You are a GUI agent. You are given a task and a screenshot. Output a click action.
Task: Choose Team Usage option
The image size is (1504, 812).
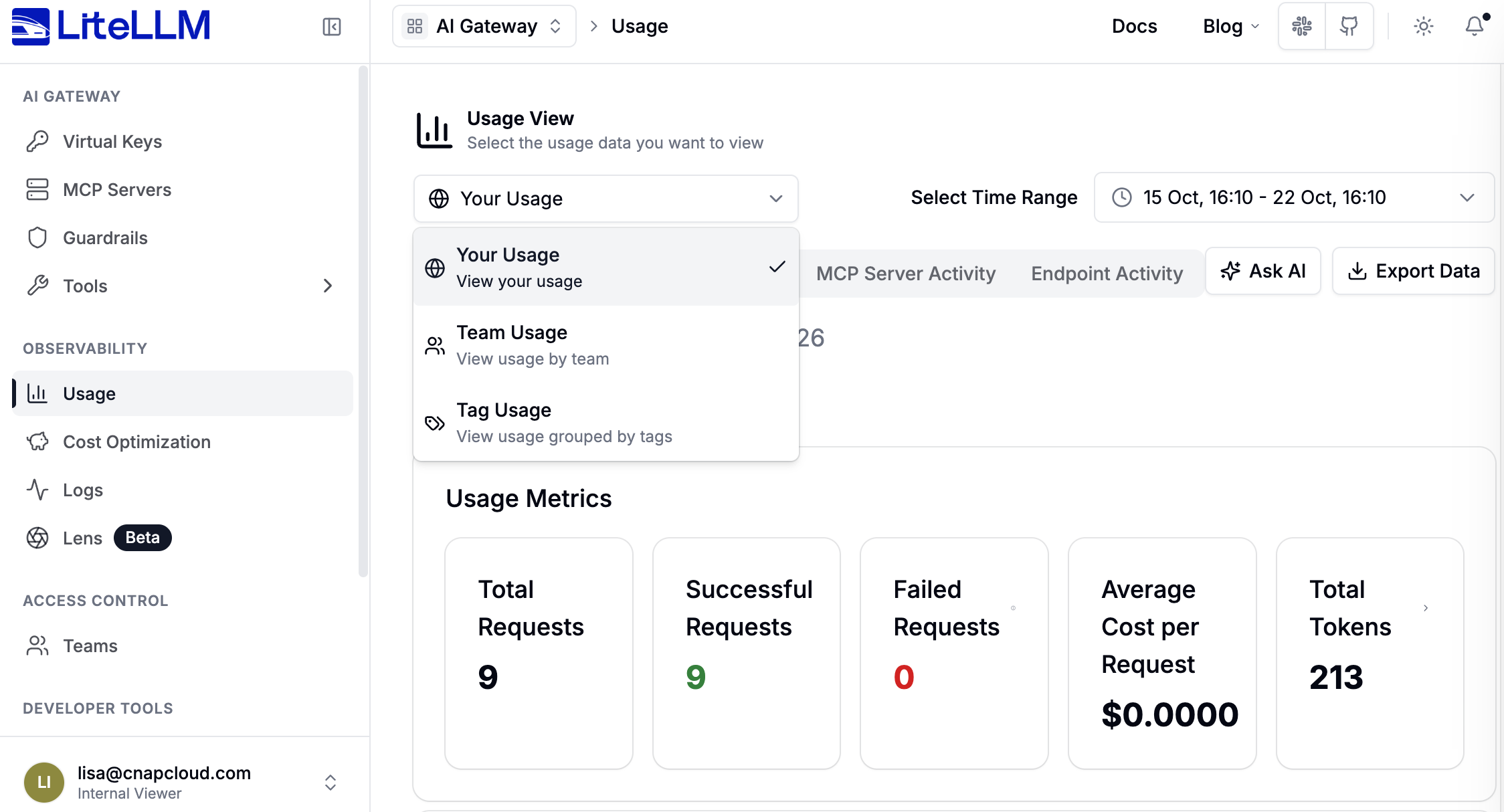click(x=605, y=344)
